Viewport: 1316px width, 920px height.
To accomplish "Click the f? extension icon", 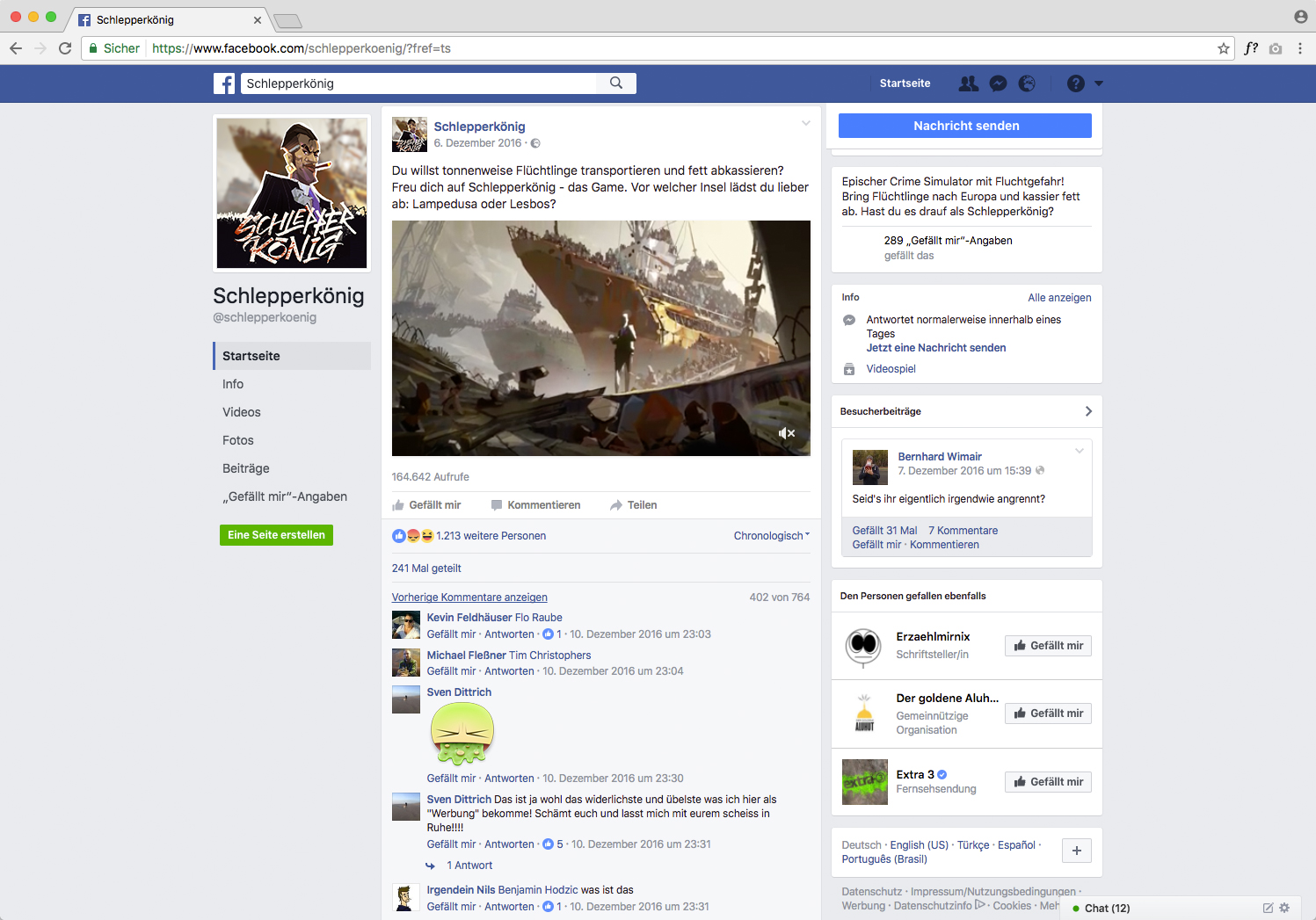I will (x=1251, y=48).
